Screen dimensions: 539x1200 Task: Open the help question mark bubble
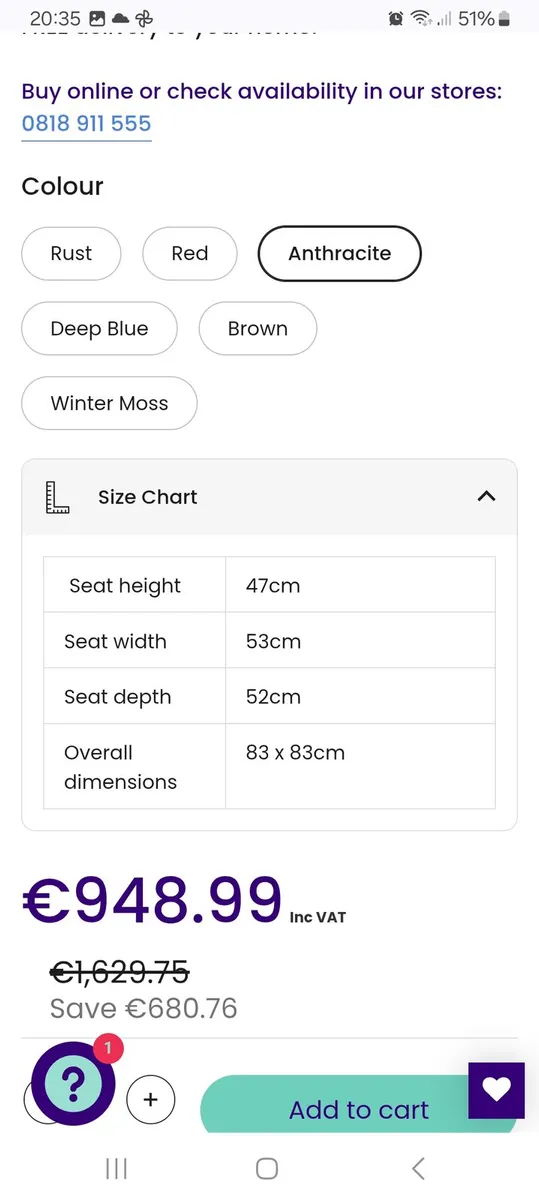73,1084
